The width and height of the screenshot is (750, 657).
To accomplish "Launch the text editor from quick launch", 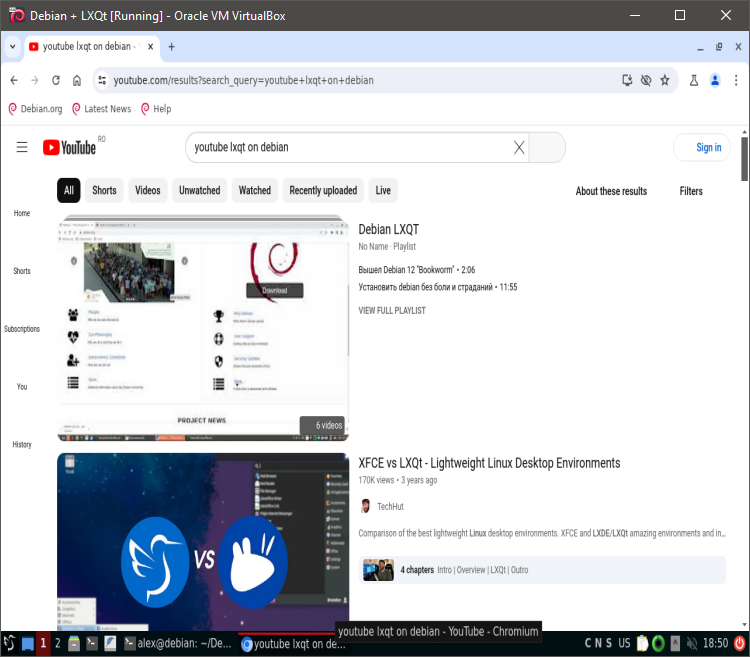I will point(110,644).
